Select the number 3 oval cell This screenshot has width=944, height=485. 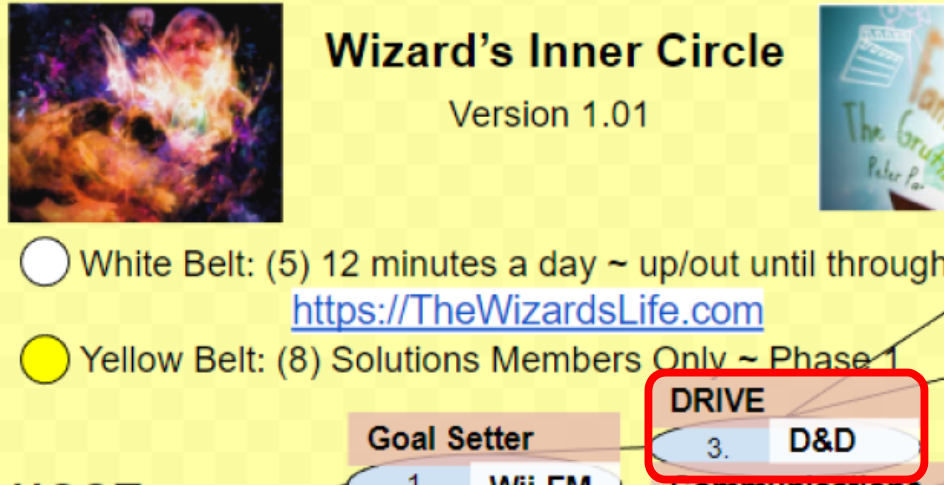tap(712, 446)
